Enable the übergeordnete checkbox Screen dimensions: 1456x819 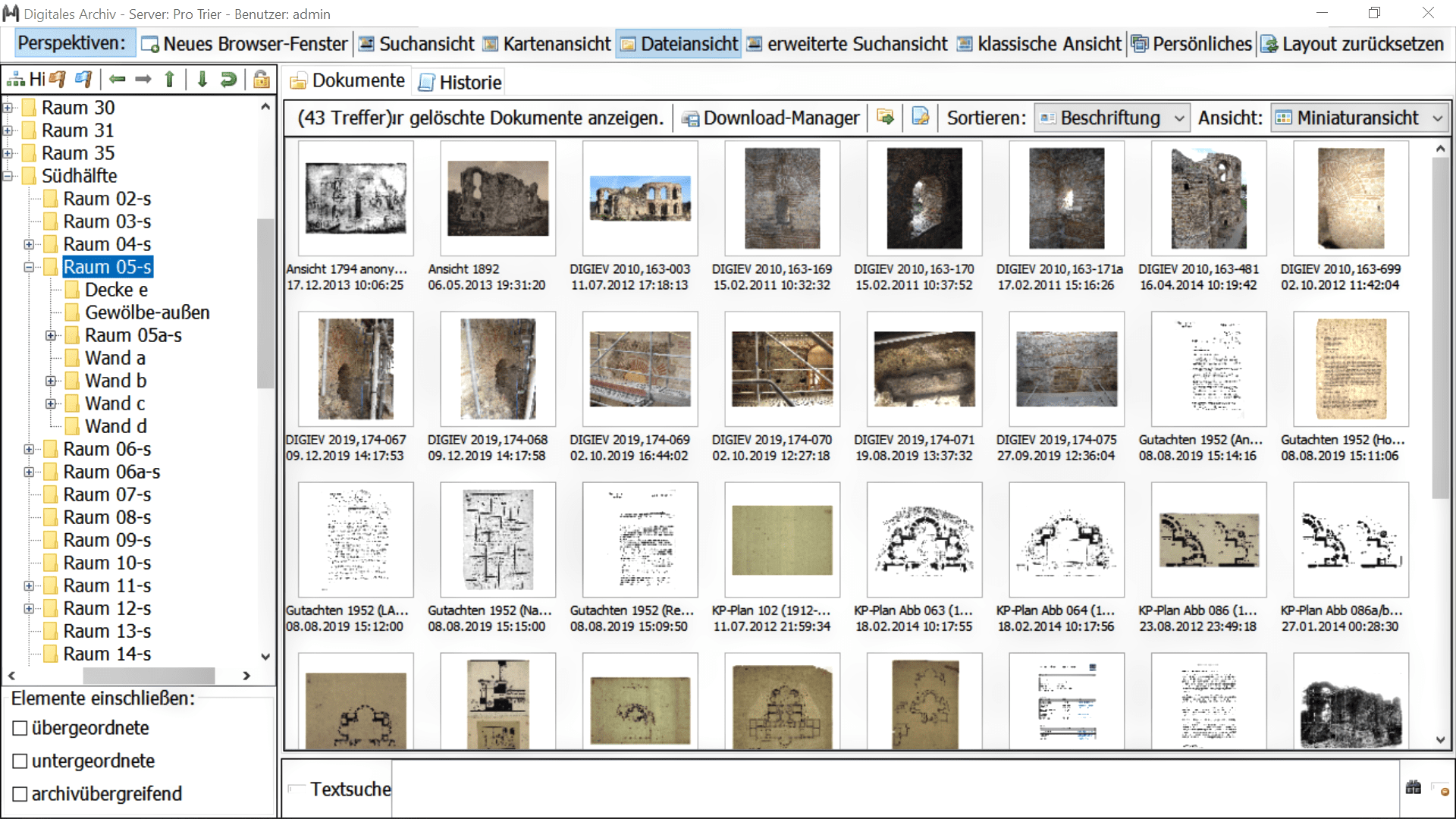20,728
